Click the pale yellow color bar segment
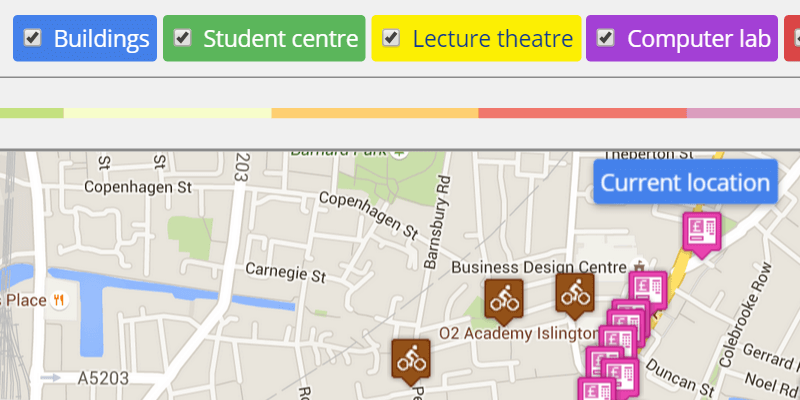 (x=167, y=113)
